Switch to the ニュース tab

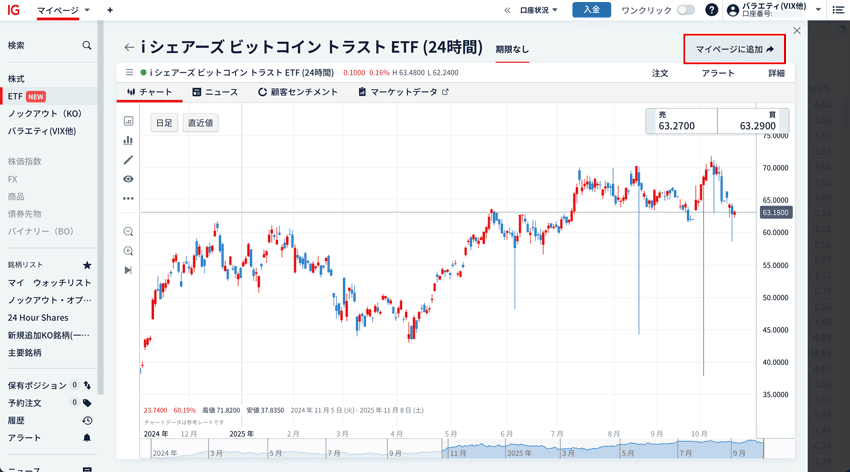215,92
